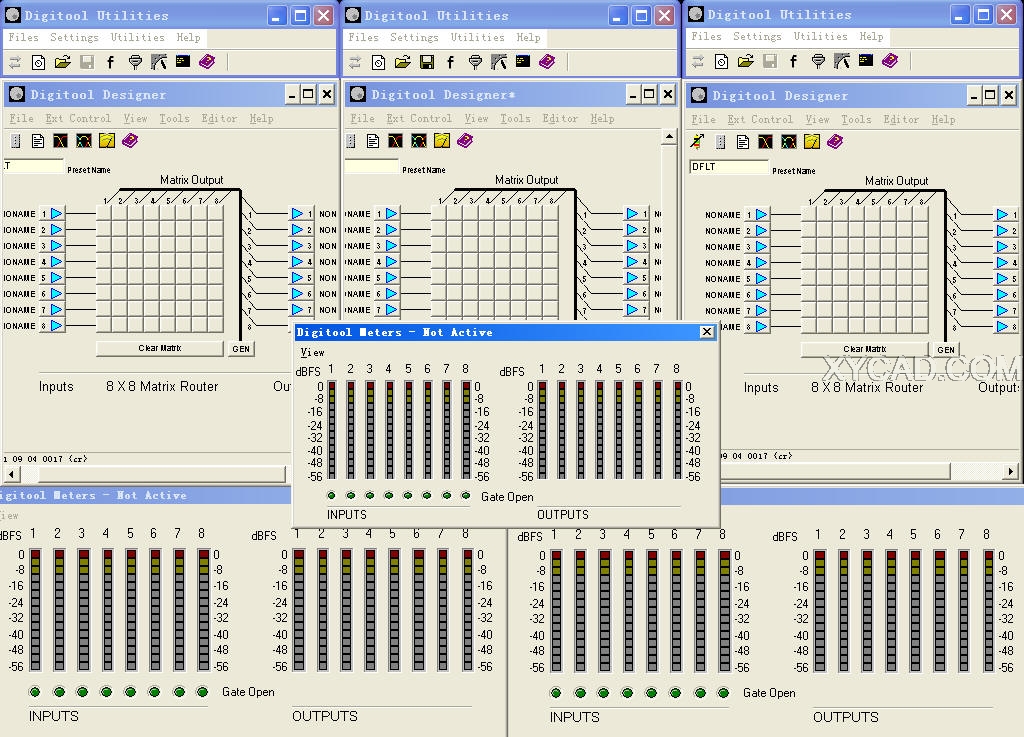Click the GEN button in right Designer
This screenshot has height=737, width=1024.
click(x=946, y=350)
